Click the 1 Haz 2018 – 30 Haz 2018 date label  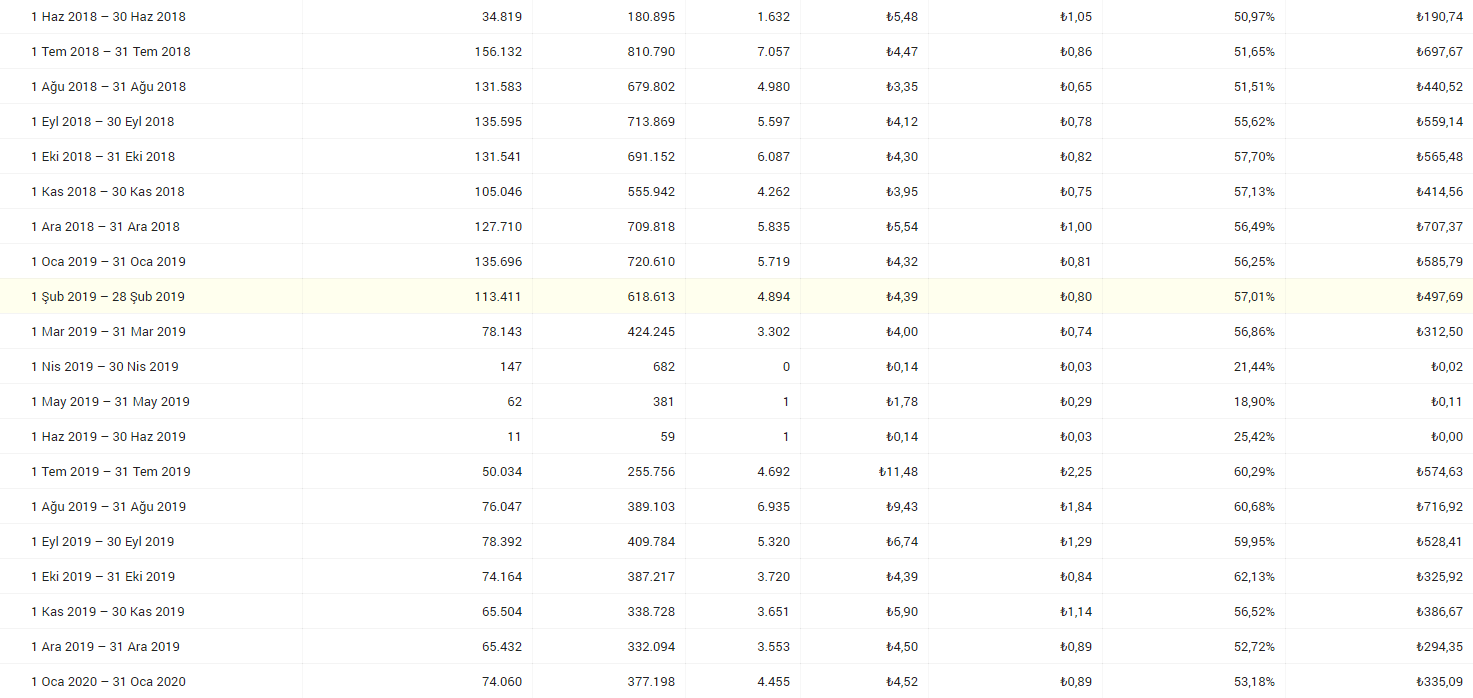tap(108, 17)
